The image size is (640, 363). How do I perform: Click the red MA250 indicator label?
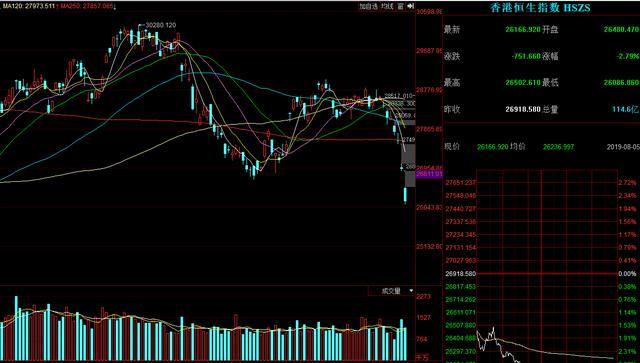tap(87, 7)
